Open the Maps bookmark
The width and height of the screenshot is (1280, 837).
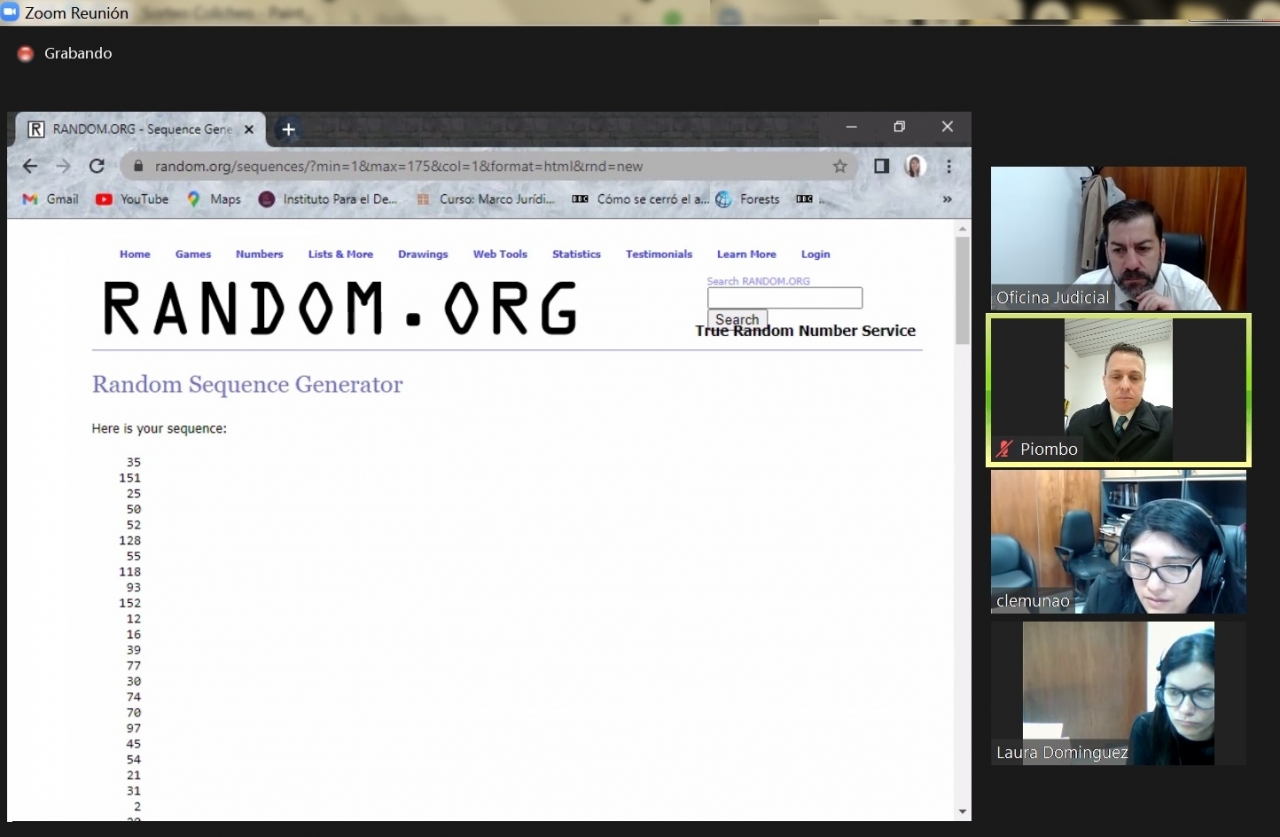coord(214,199)
